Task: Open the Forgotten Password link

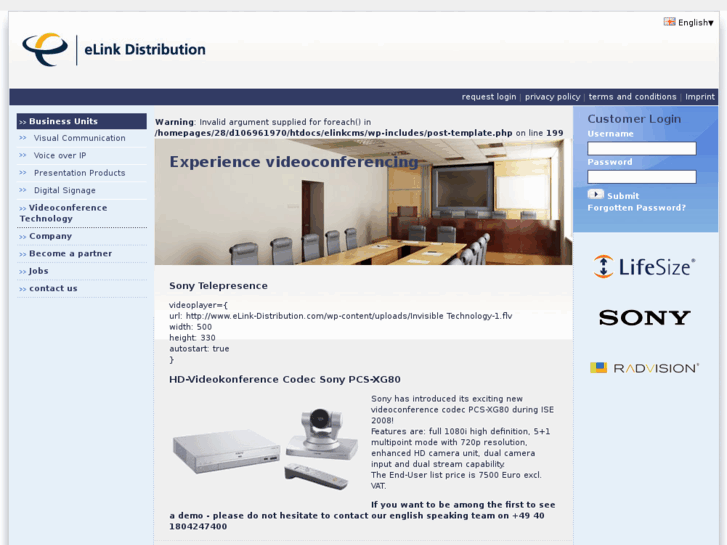Action: pos(637,208)
